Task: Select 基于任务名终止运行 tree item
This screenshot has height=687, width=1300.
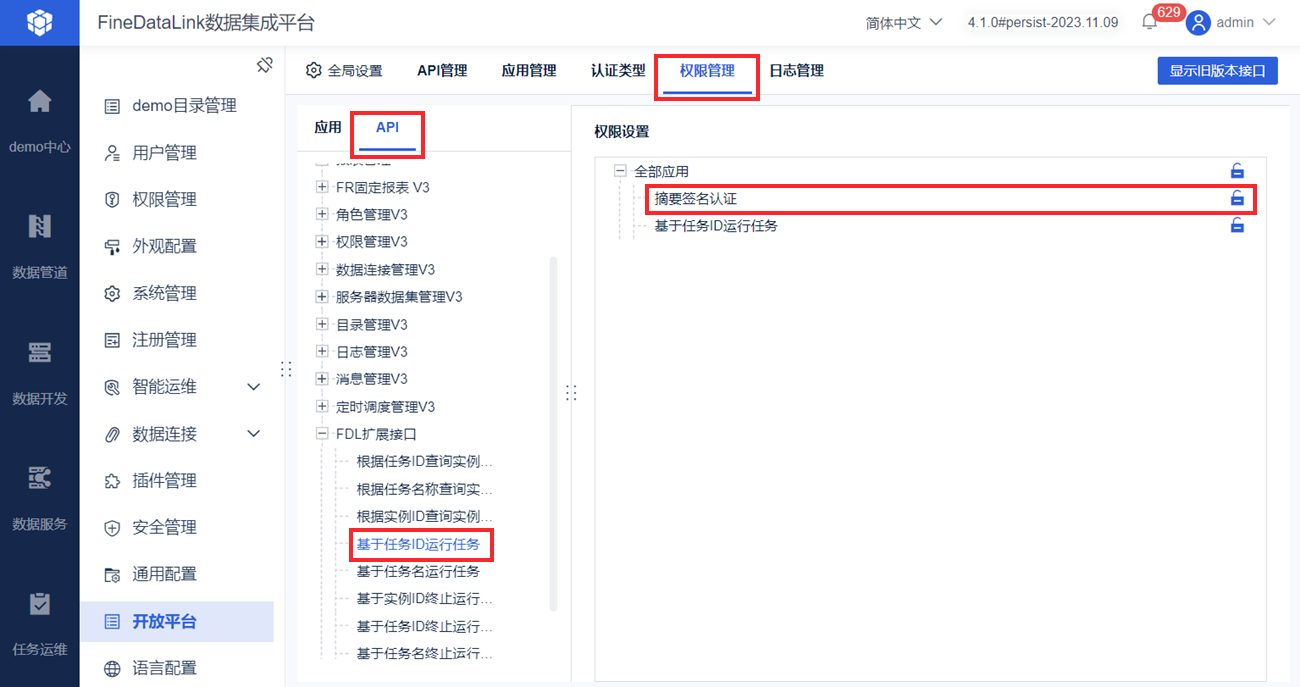Action: tap(425, 654)
